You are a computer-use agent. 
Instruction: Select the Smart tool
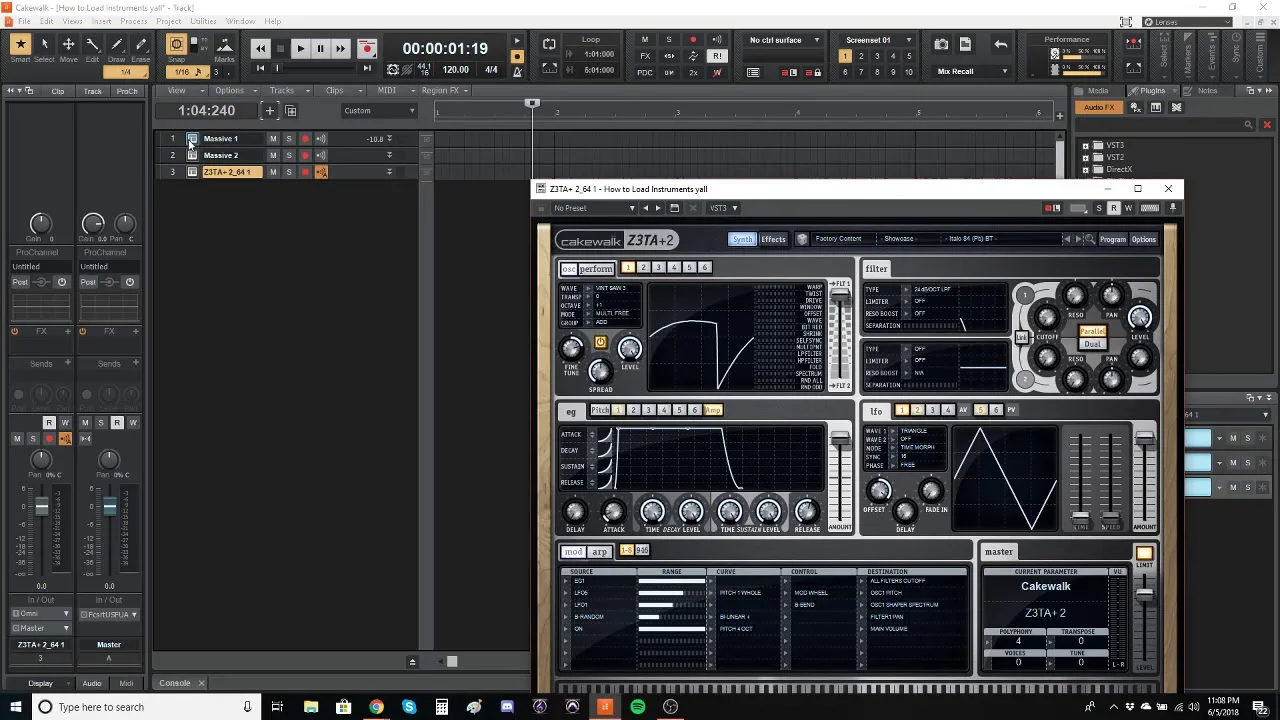(x=20, y=45)
